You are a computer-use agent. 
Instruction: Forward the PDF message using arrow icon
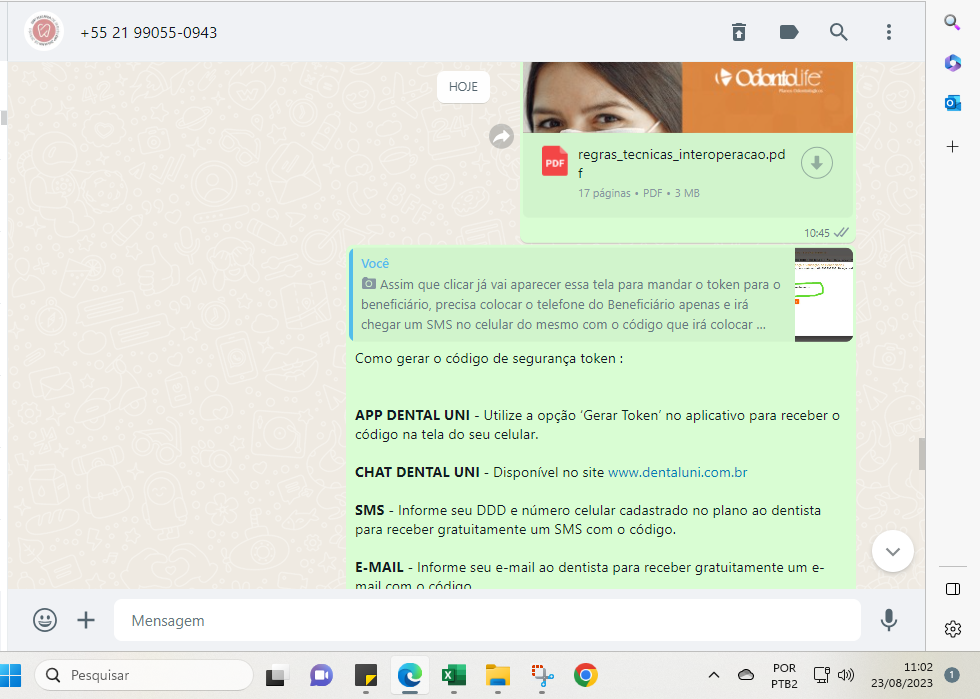501,136
